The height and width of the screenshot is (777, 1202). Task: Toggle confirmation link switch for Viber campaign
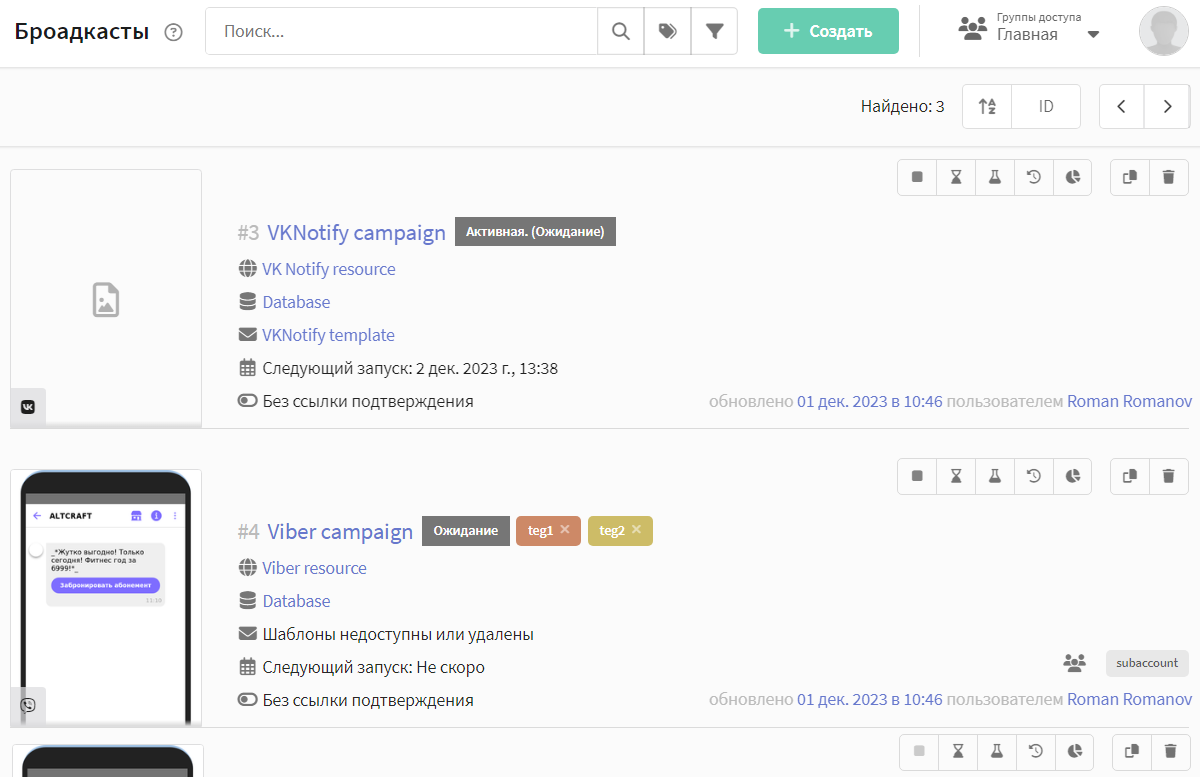248,700
